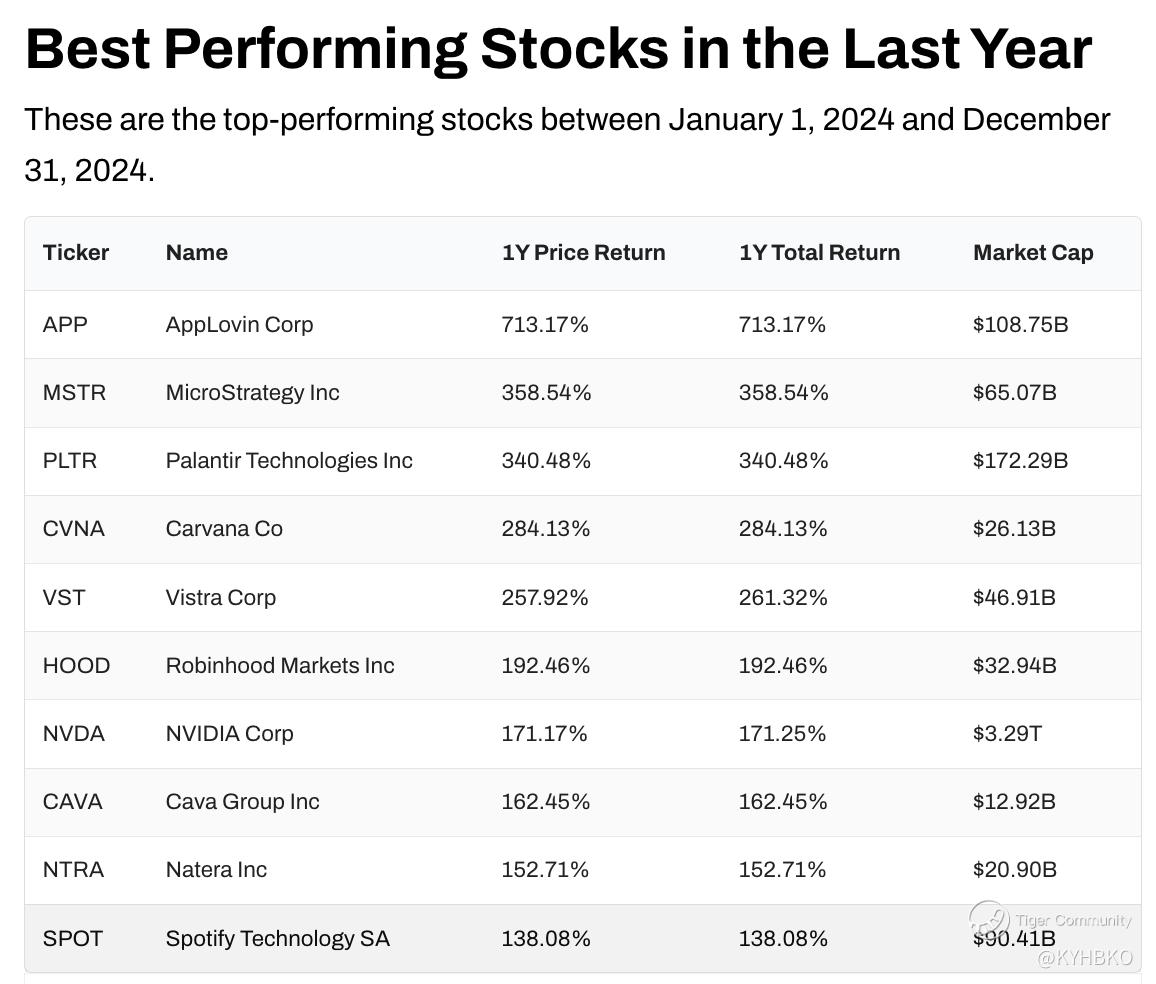Screen dimensions: 1156x984
Task: Click the @KYHBKO watermark username
Action: click(1085, 958)
